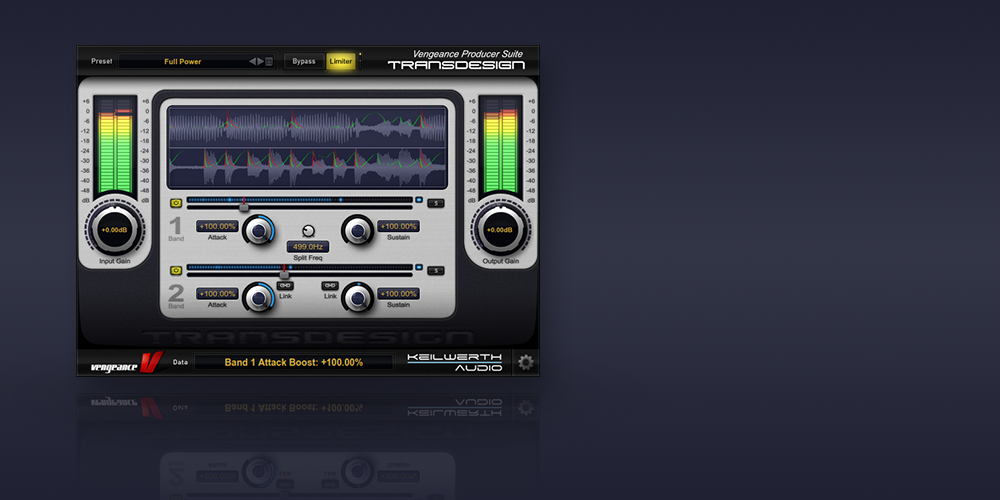Click the Band 2 Sustain knob
Viewport: 1000px width, 500px height.
pyautogui.click(x=358, y=298)
